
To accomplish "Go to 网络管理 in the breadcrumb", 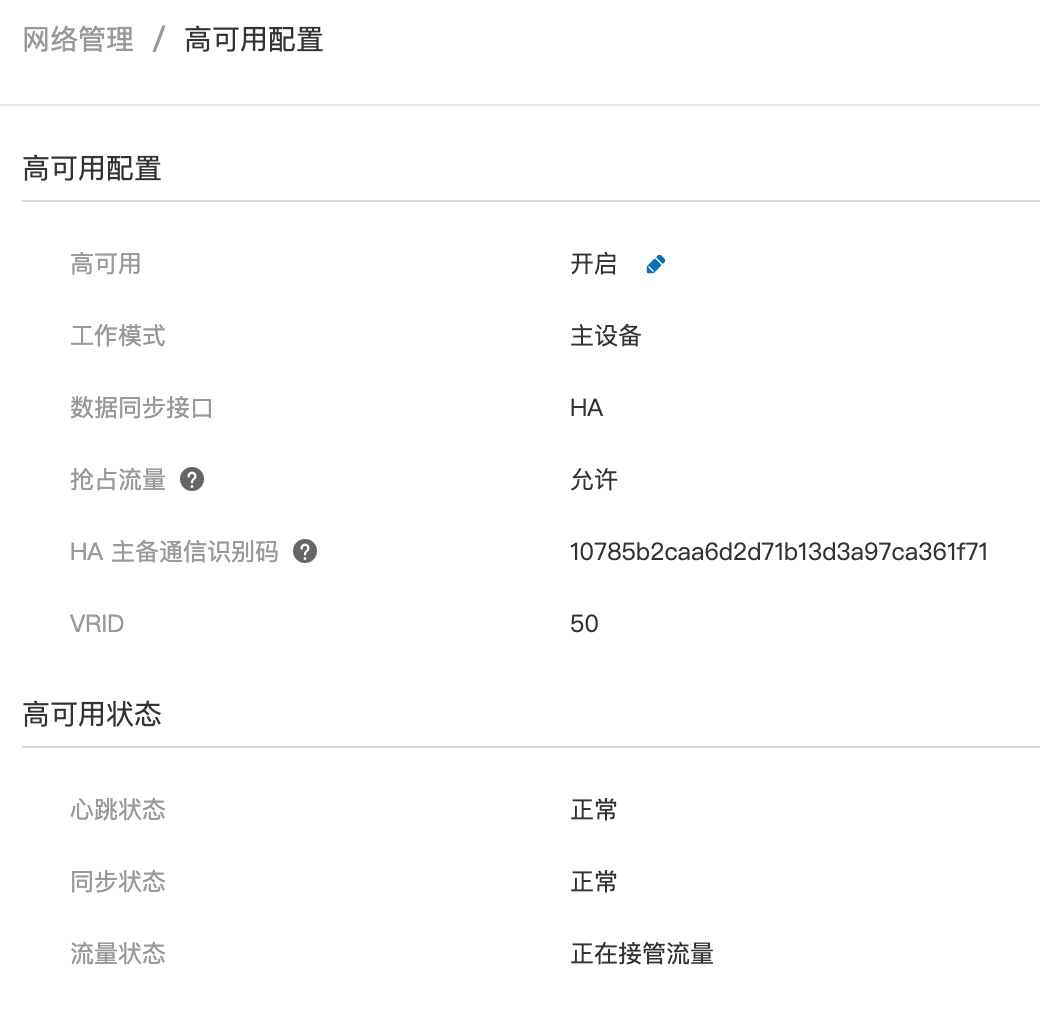I will [78, 40].
